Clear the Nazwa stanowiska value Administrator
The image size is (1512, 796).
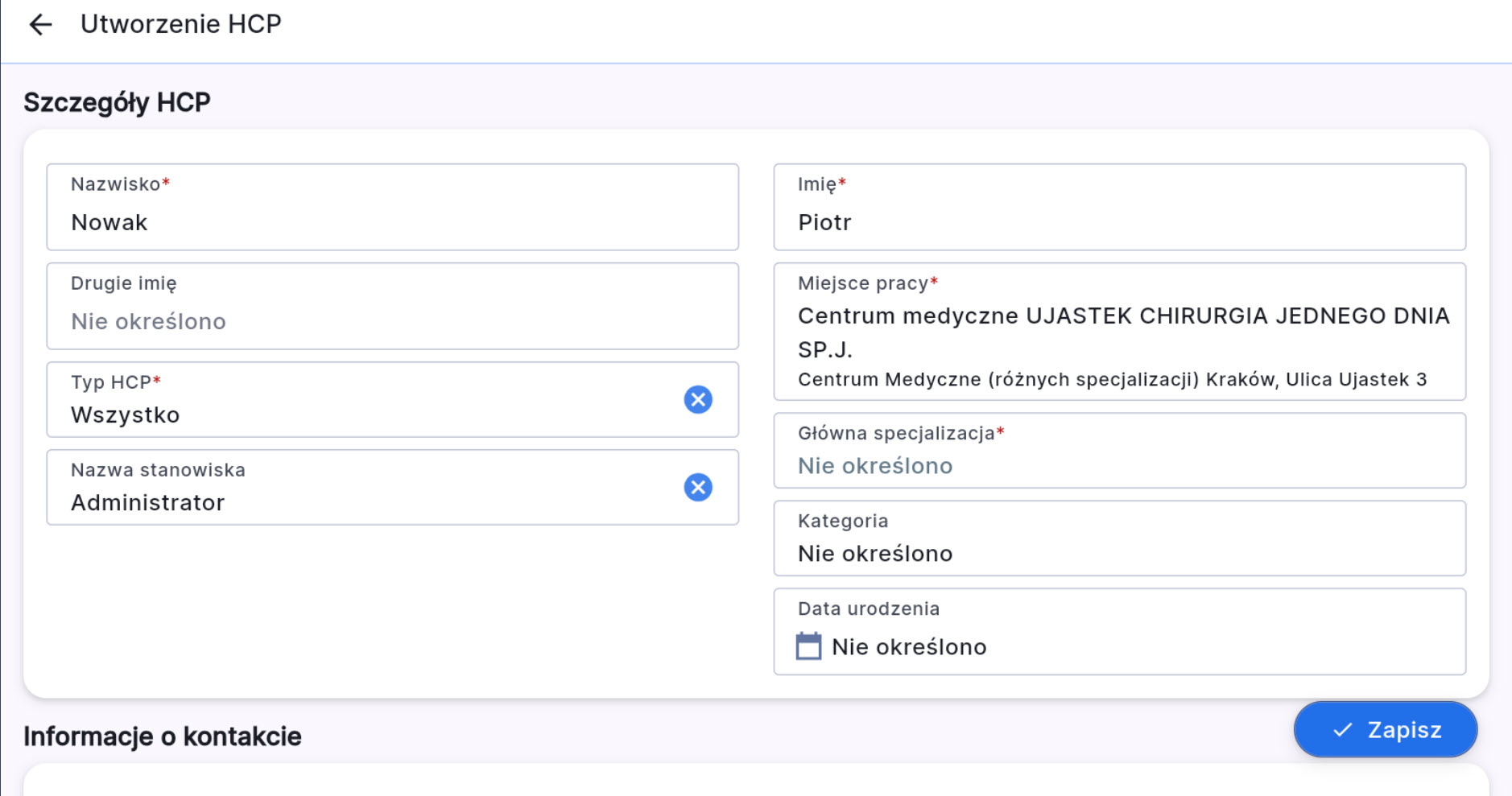(697, 487)
